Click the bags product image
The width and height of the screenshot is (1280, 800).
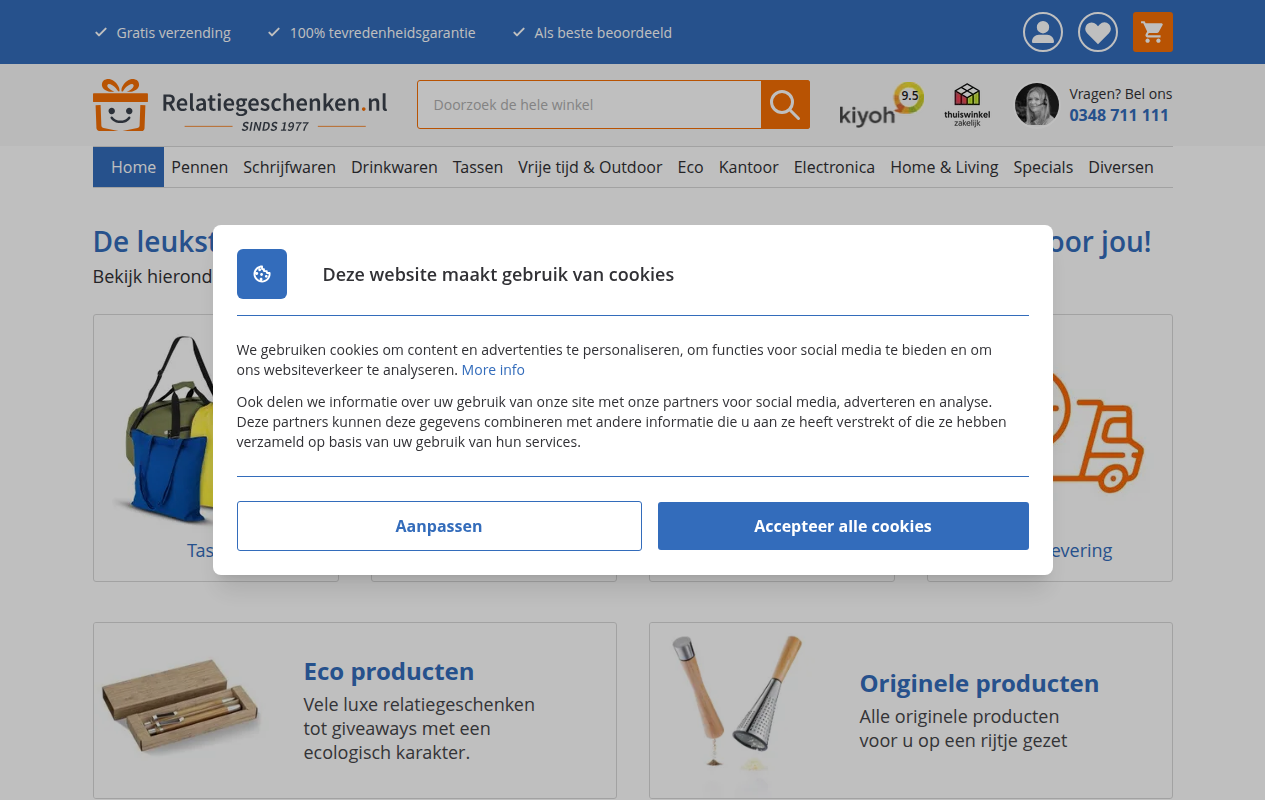pyautogui.click(x=165, y=432)
